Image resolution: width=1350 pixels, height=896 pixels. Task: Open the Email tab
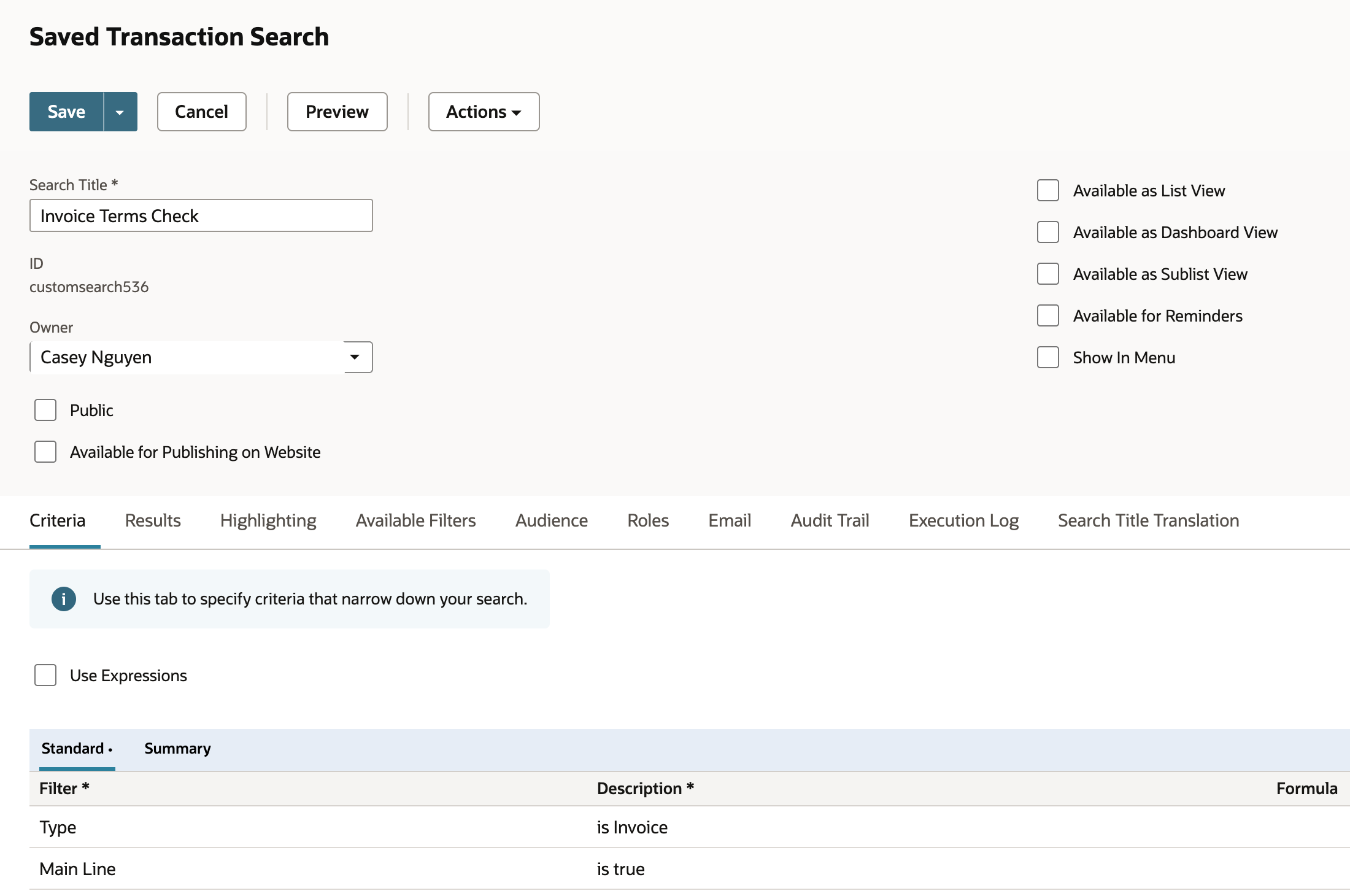coord(730,520)
